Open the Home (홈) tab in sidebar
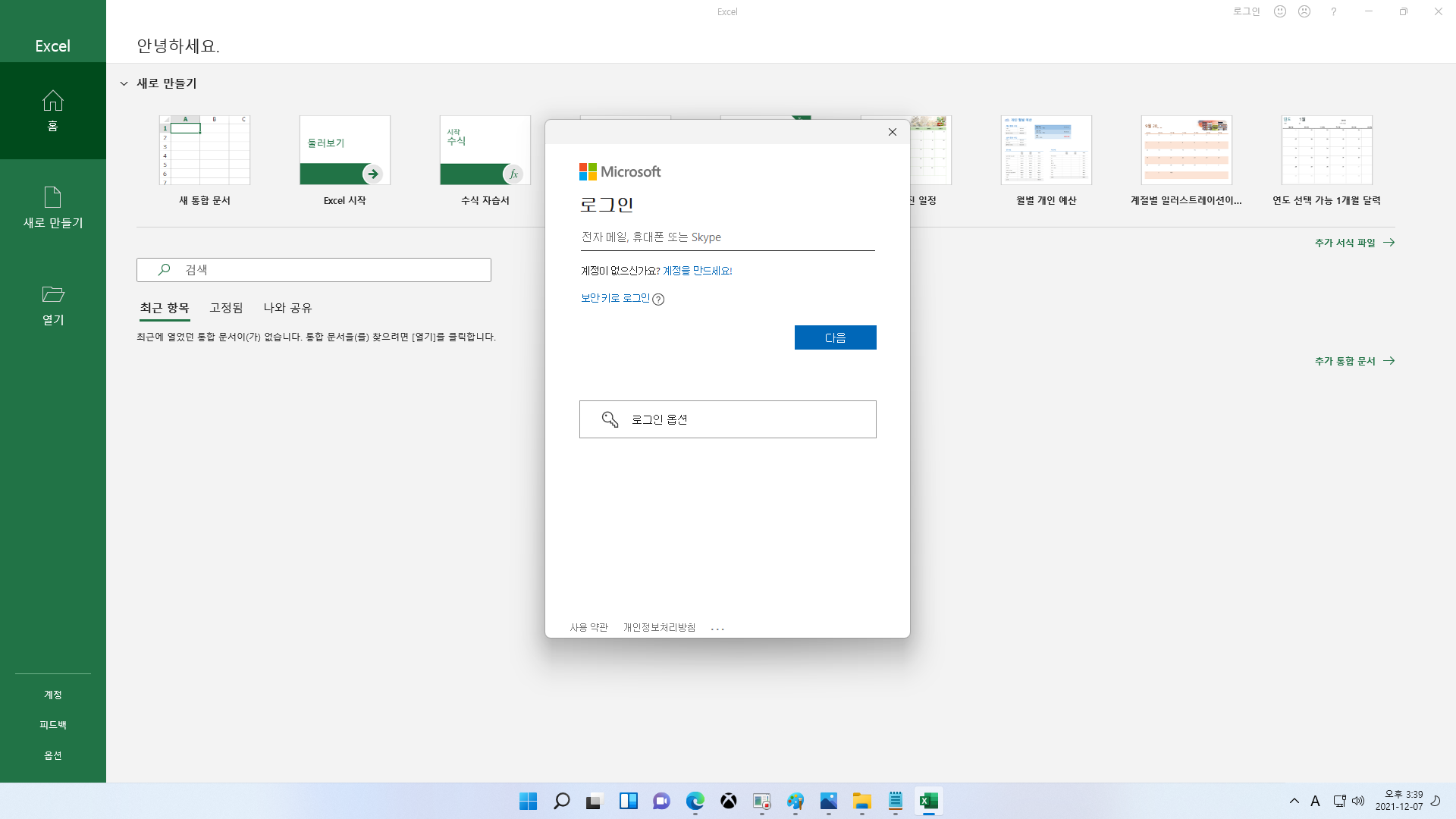 [53, 111]
